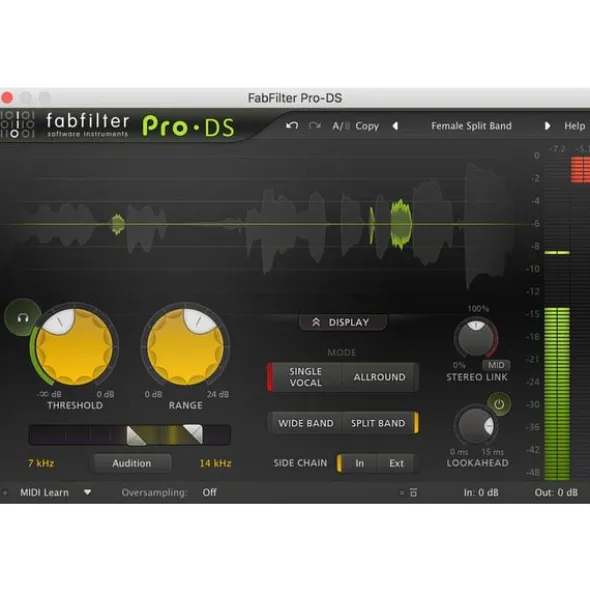Click the MIDI Learn button
590x591 pixels.
[x=44, y=492]
